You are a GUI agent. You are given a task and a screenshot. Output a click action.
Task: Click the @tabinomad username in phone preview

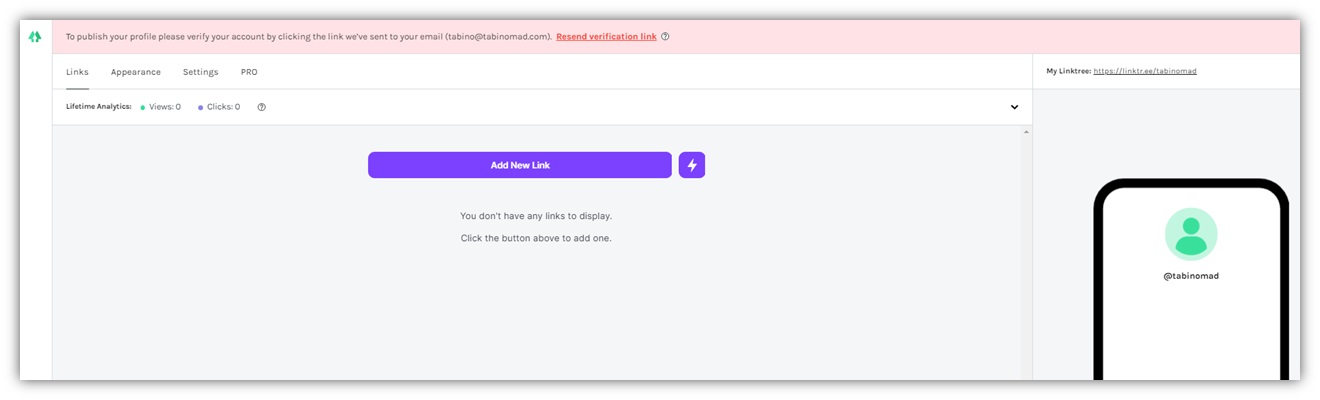pos(1191,276)
